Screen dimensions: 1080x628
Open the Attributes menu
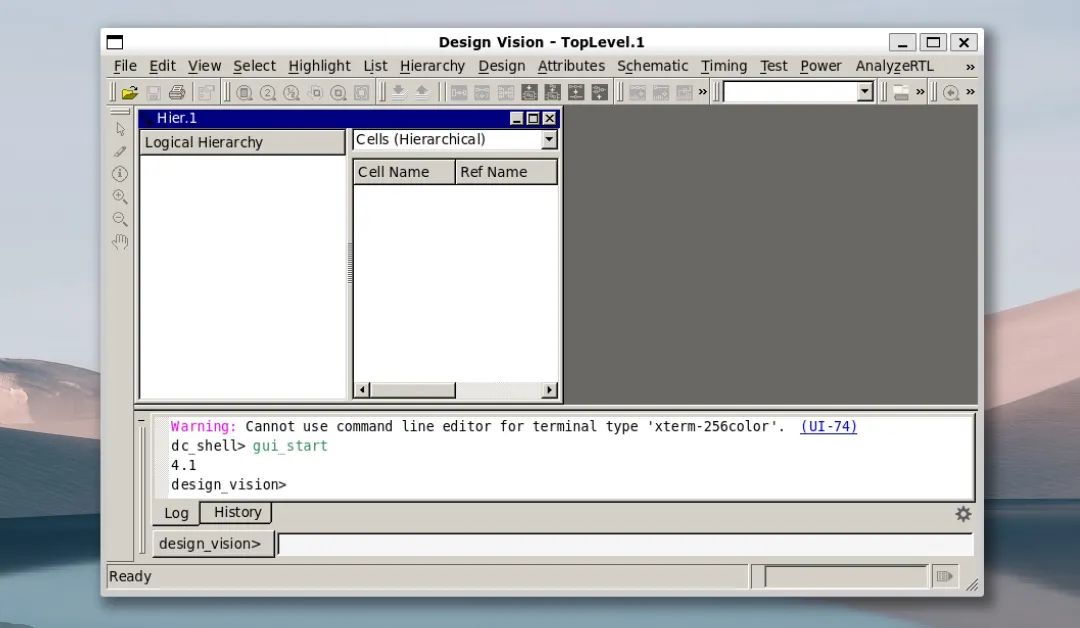point(572,66)
